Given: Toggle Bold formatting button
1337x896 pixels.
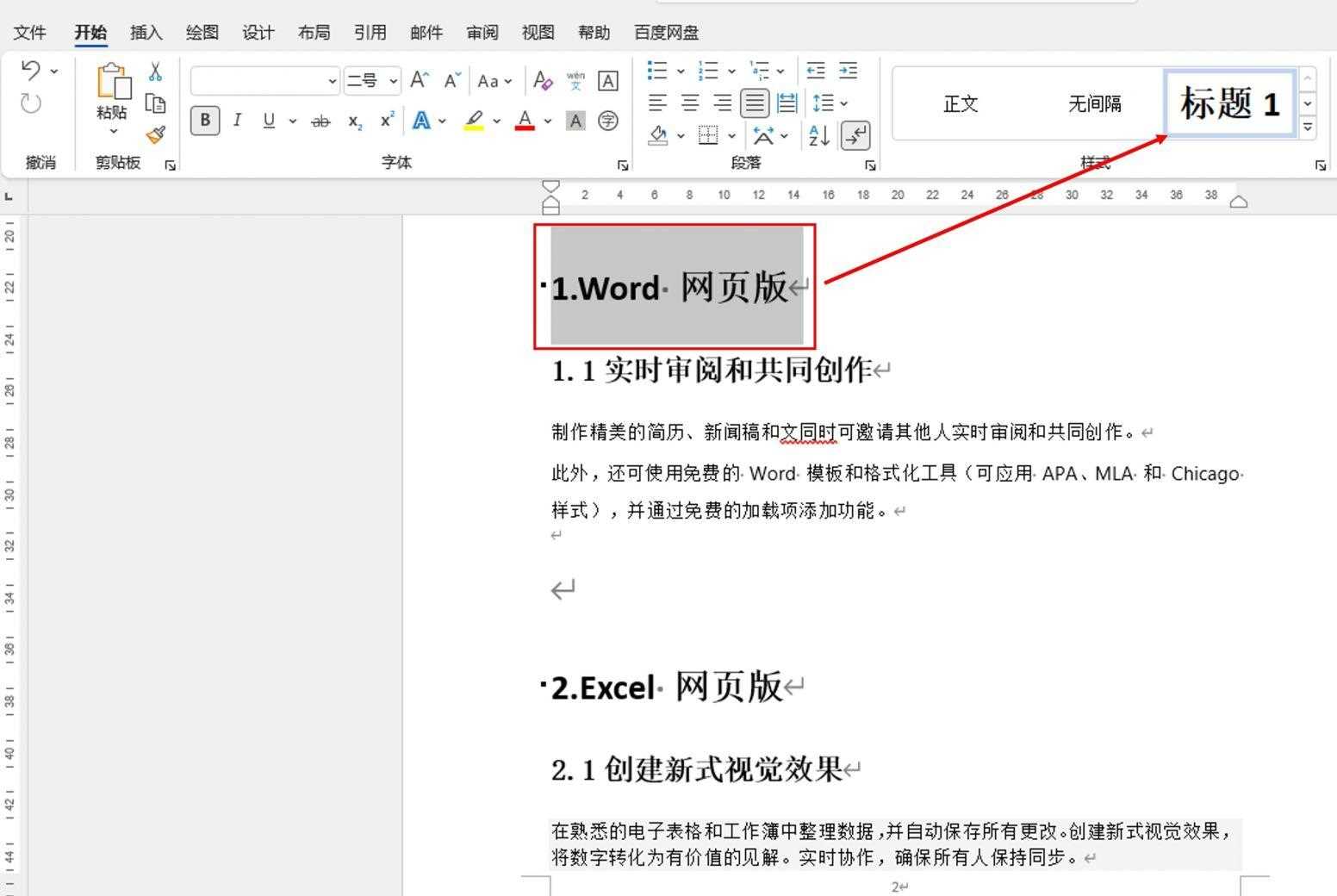Looking at the screenshot, I should point(205,121).
